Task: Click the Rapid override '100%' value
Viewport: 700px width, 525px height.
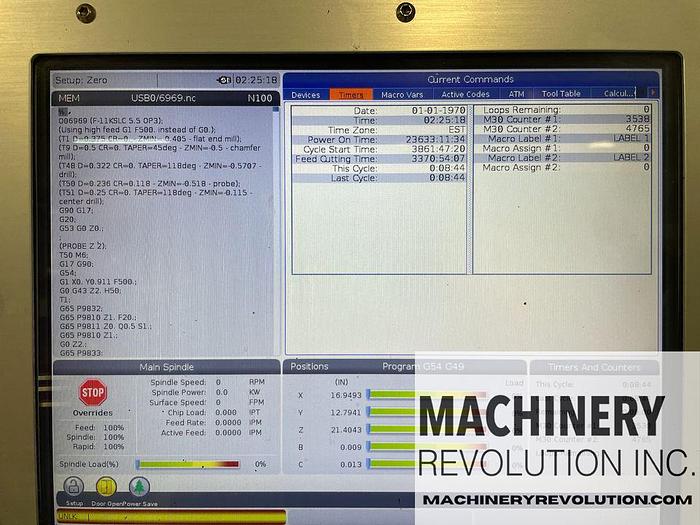Action: [x=113, y=446]
